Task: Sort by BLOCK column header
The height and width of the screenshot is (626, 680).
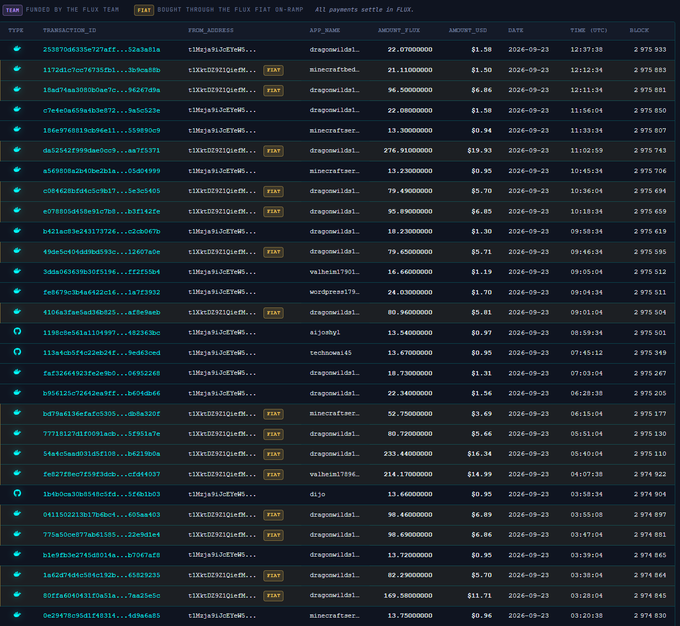Action: click(639, 30)
